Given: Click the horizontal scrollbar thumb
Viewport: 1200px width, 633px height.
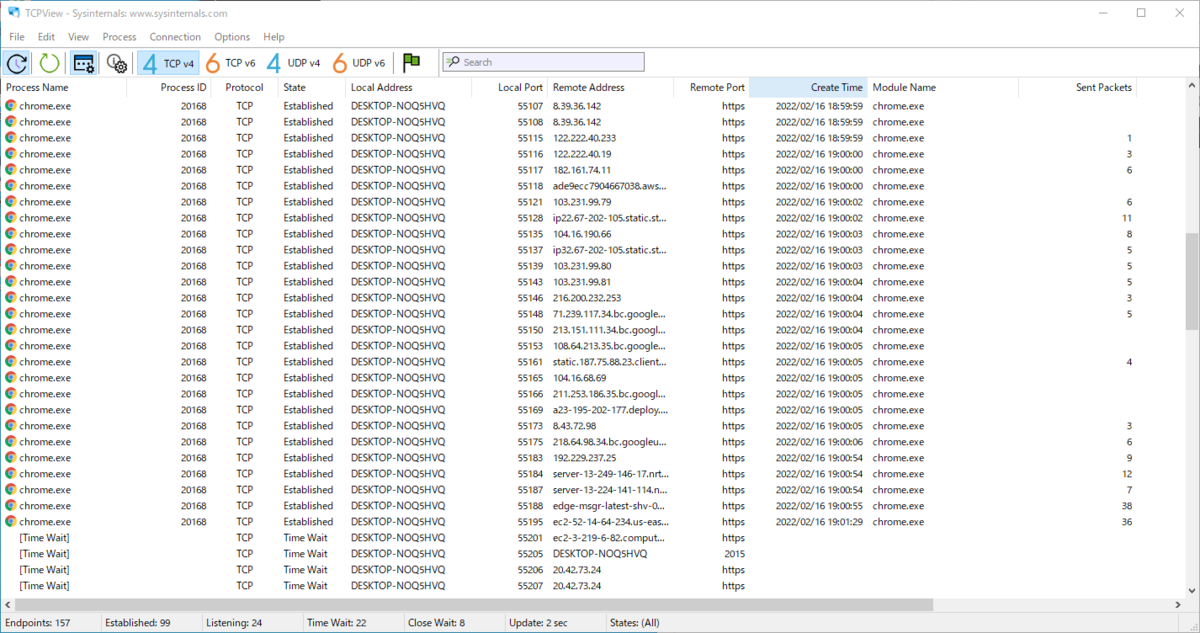Looking at the screenshot, I should [472, 604].
